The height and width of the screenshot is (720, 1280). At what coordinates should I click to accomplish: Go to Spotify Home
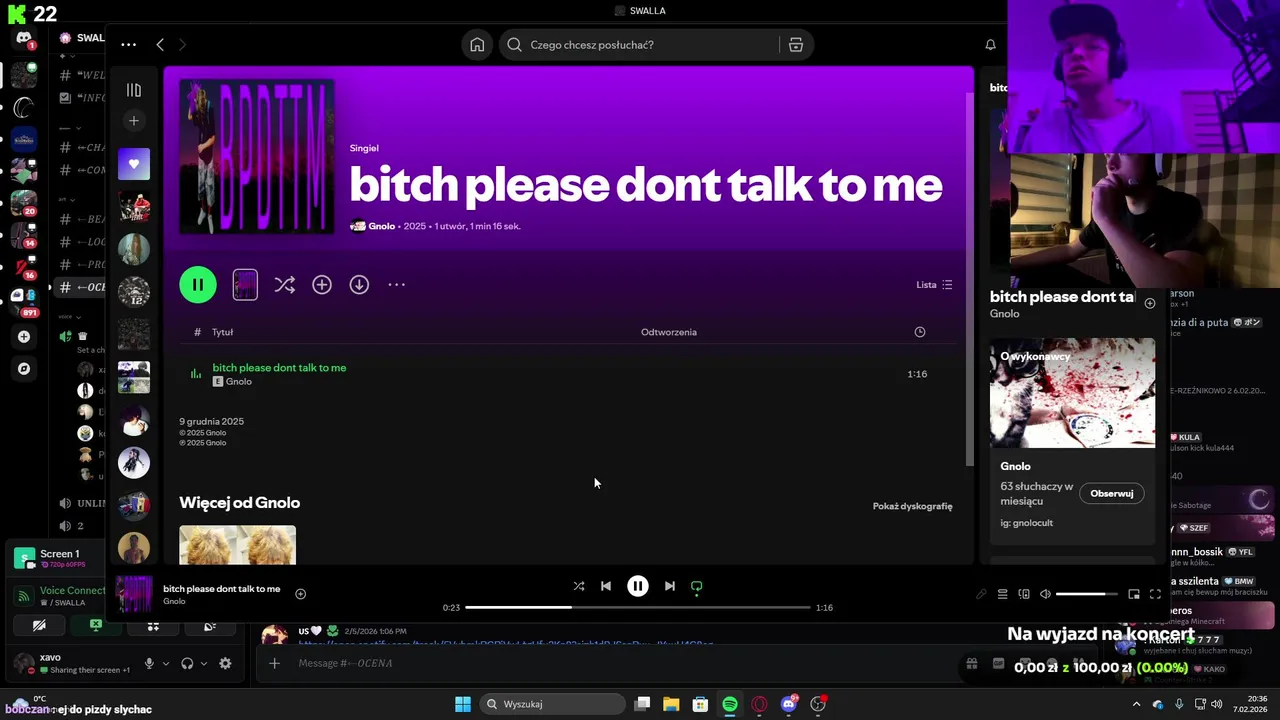(x=477, y=45)
